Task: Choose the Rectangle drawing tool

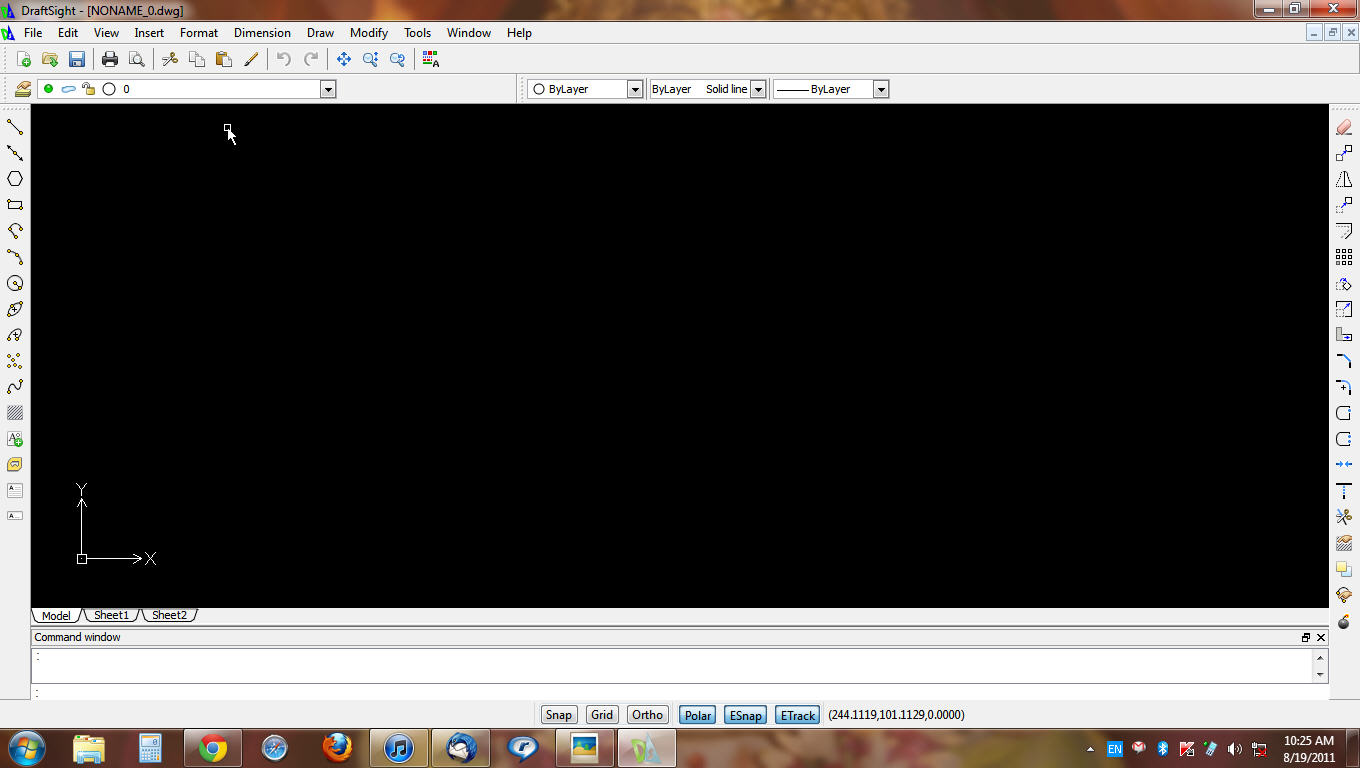Action: (x=15, y=205)
